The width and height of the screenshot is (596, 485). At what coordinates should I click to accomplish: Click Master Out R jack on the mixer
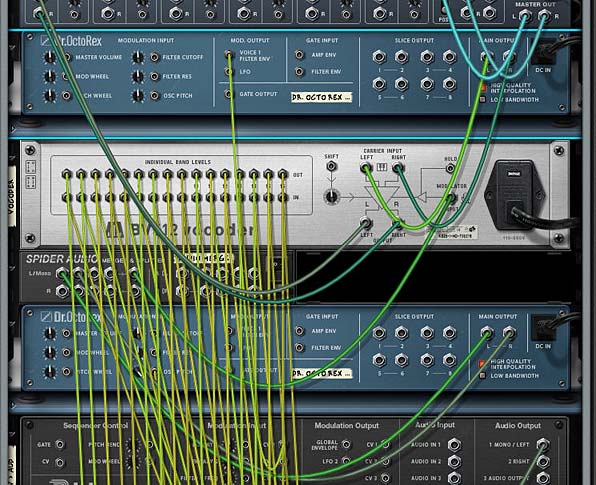544,16
